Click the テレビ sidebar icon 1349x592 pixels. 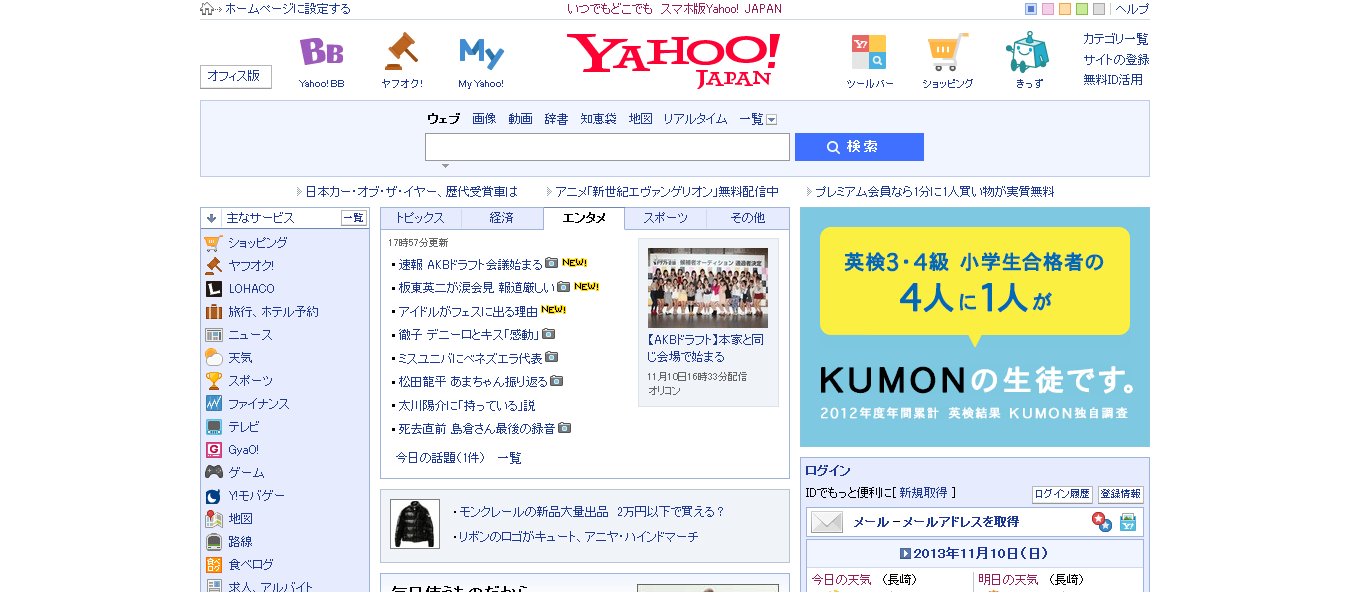pyautogui.click(x=213, y=427)
